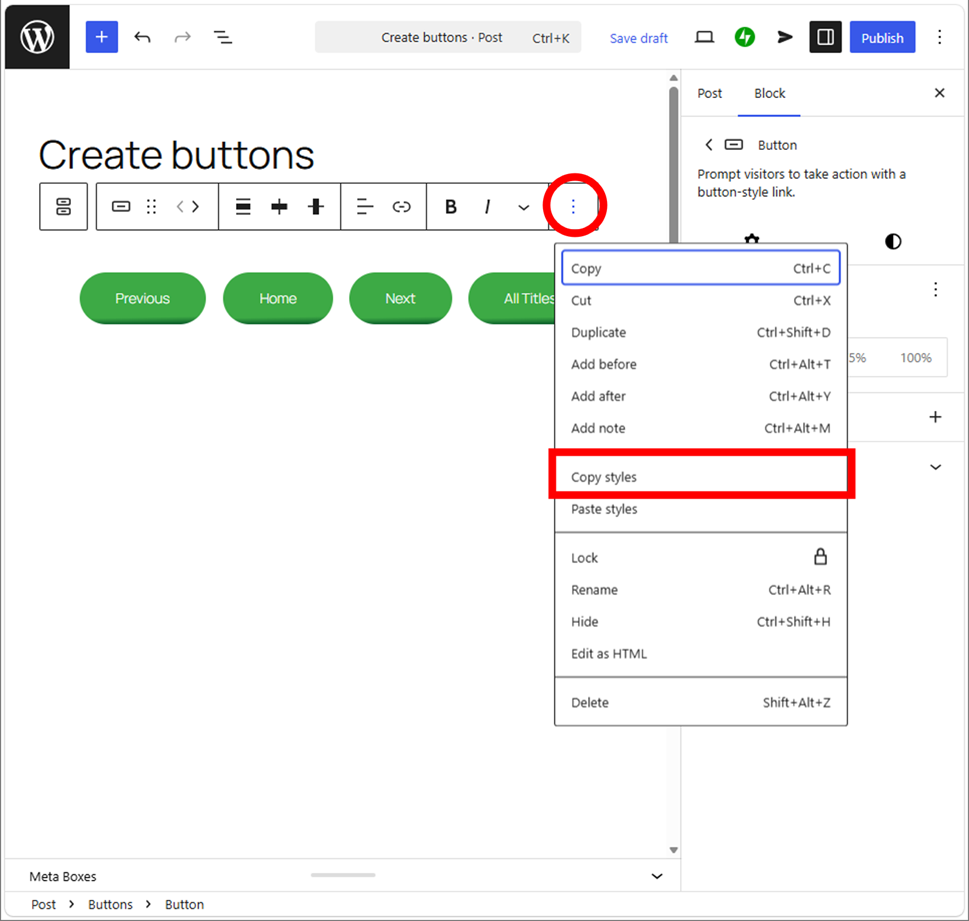969x921 pixels.
Task: Open the editor options menu beside Publish
Action: coord(939,37)
